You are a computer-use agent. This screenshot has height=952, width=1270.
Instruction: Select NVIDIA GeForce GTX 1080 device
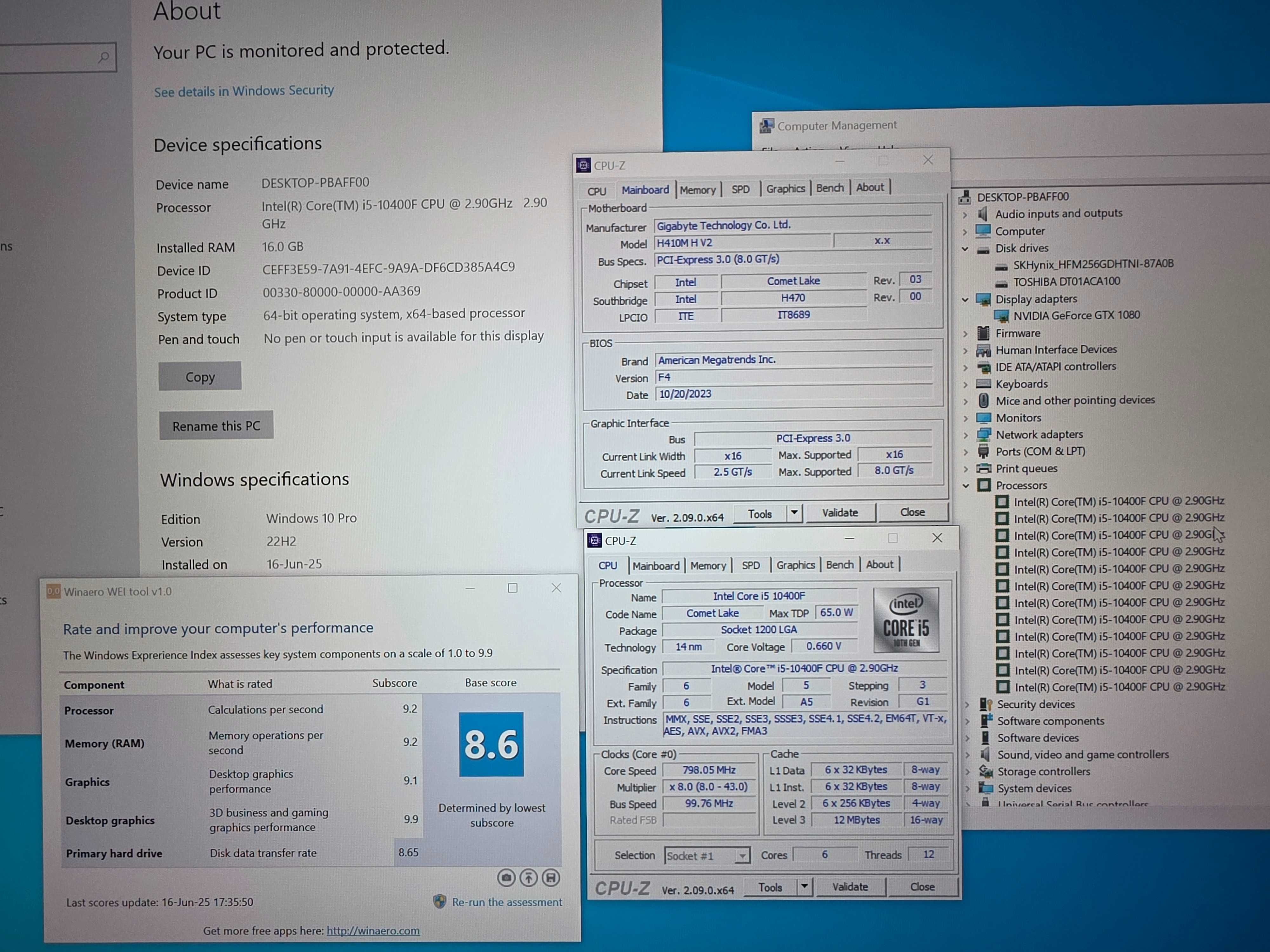(x=1076, y=316)
